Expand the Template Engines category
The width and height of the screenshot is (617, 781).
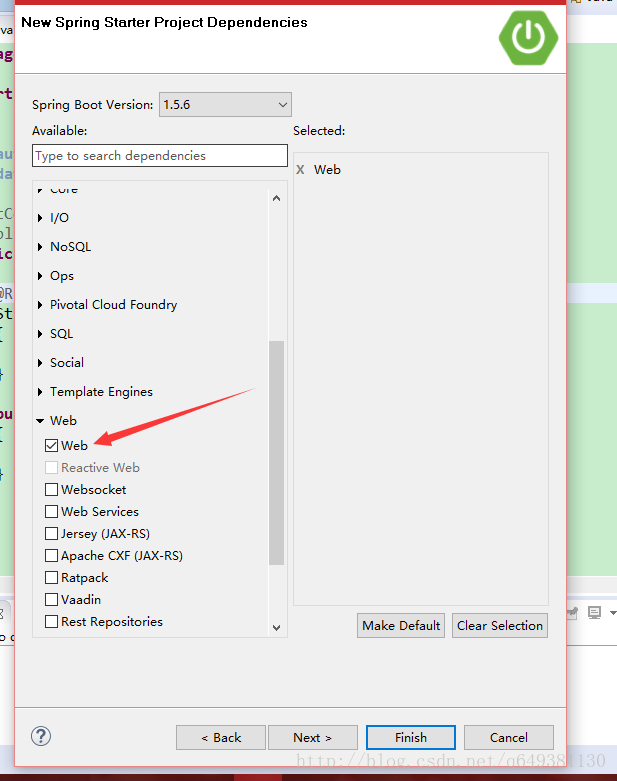(40, 392)
